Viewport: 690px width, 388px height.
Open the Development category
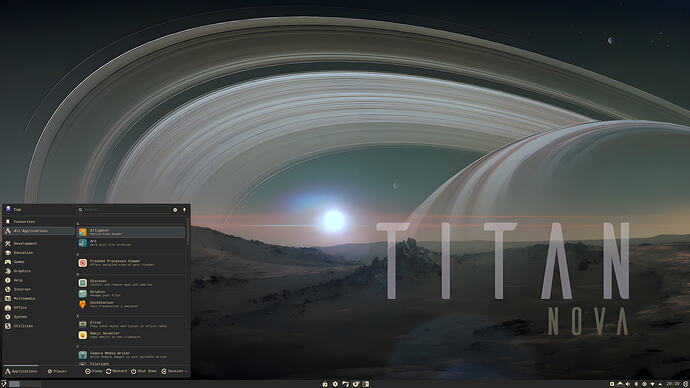[39, 243]
